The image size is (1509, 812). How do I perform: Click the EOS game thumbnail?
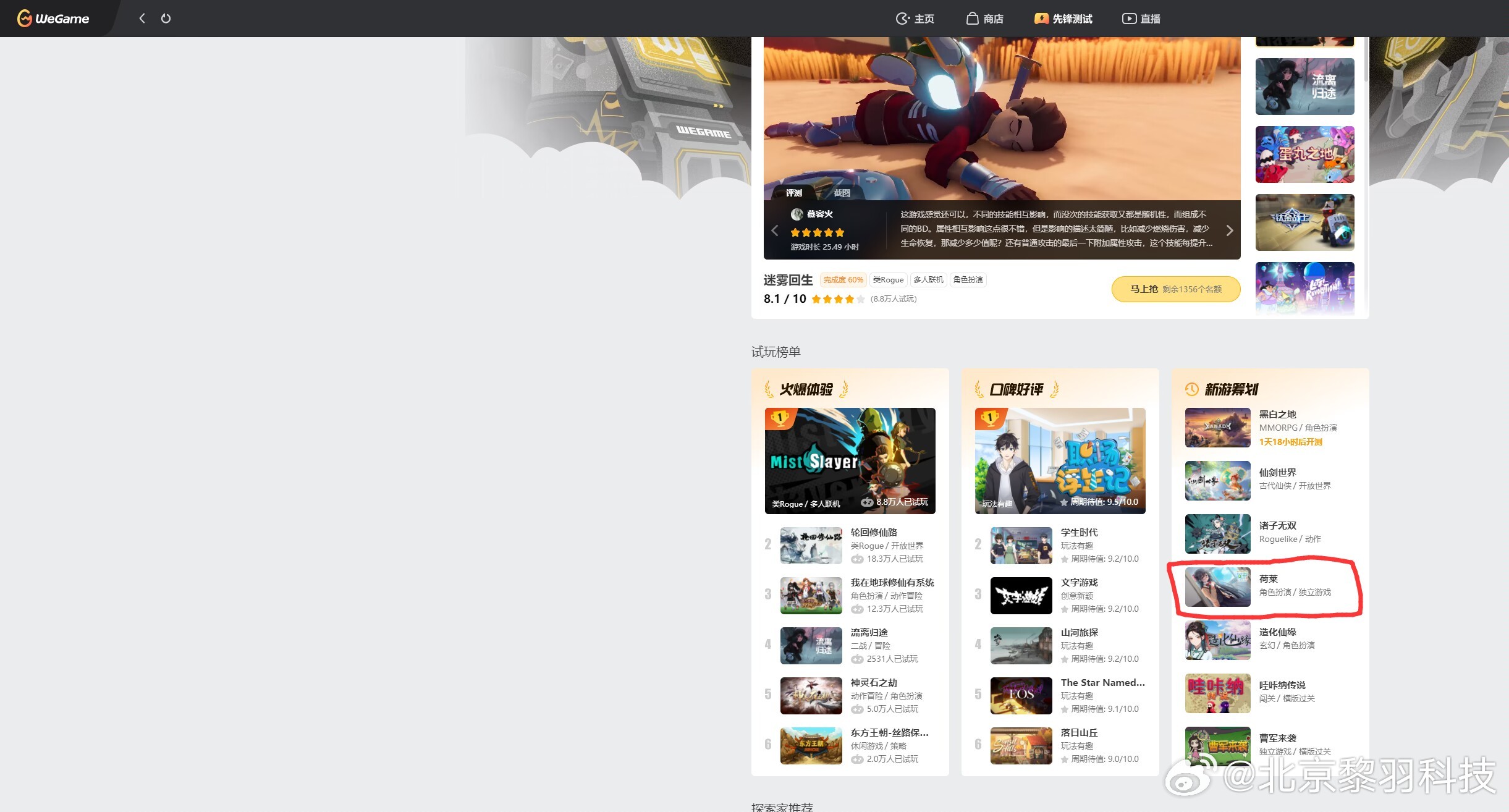coord(1021,695)
